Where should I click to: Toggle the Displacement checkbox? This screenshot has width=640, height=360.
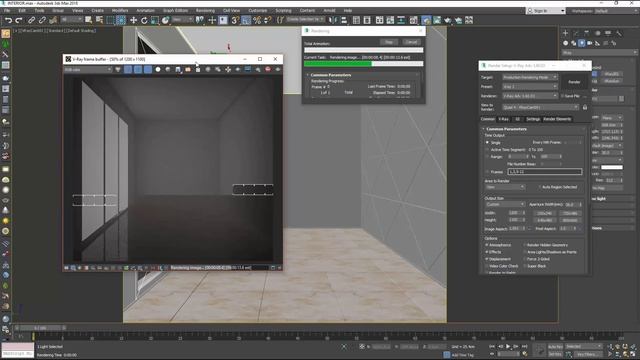point(487,259)
